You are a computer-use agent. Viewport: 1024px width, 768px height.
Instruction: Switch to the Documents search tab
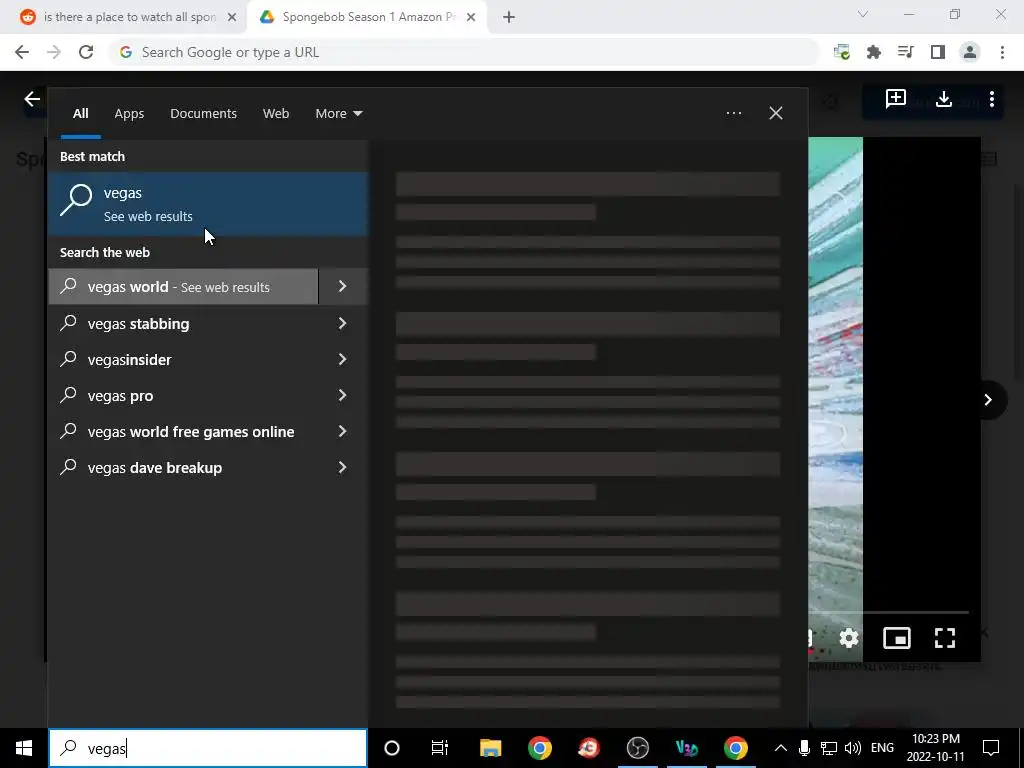(203, 114)
